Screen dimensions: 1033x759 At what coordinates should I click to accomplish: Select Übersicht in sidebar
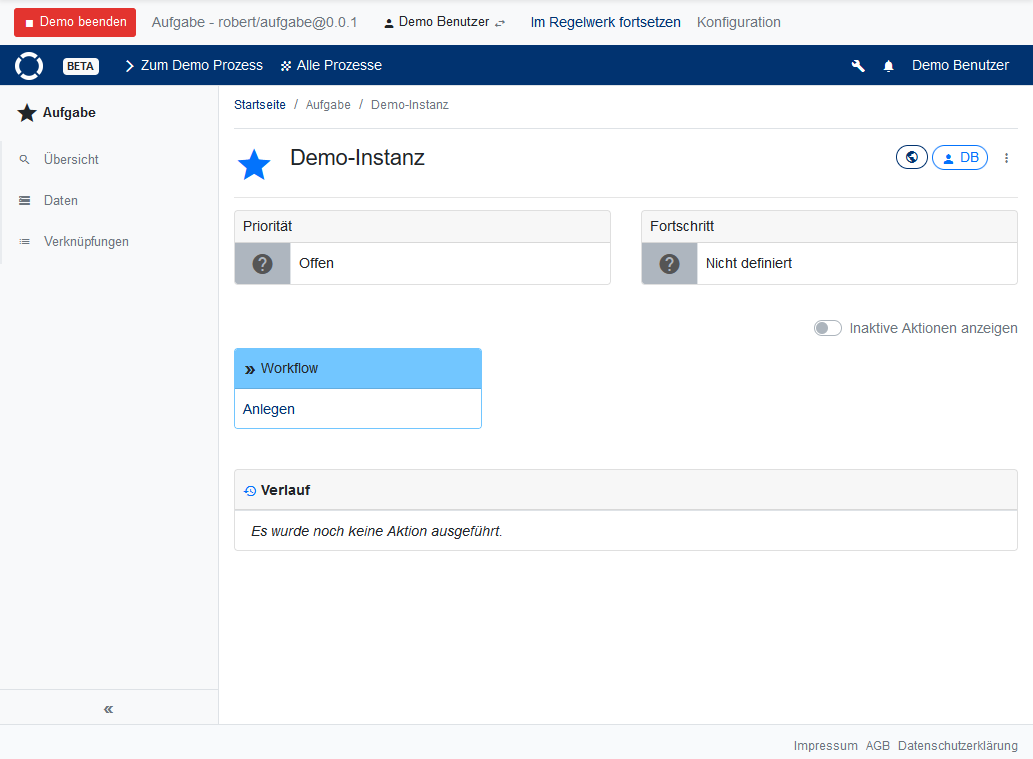pyautogui.click(x=71, y=159)
